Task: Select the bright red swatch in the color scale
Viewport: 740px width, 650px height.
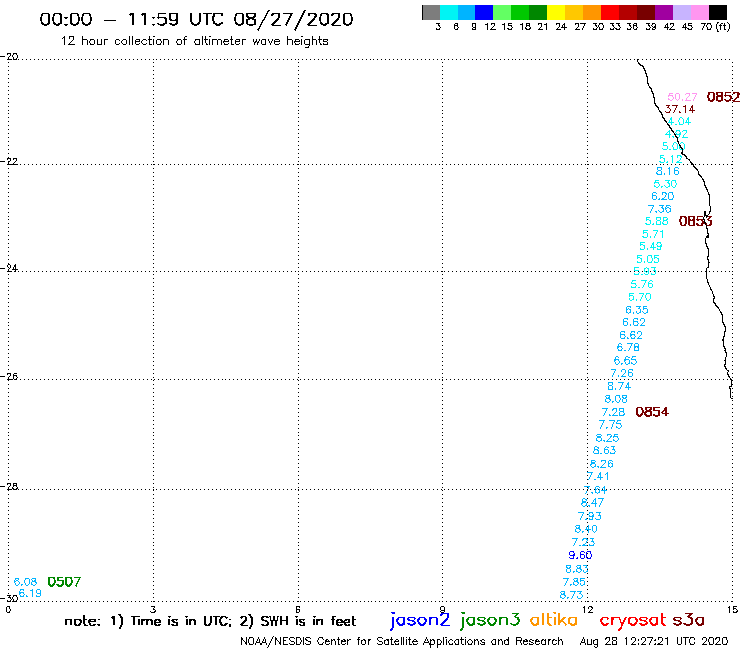Action: tap(610, 12)
